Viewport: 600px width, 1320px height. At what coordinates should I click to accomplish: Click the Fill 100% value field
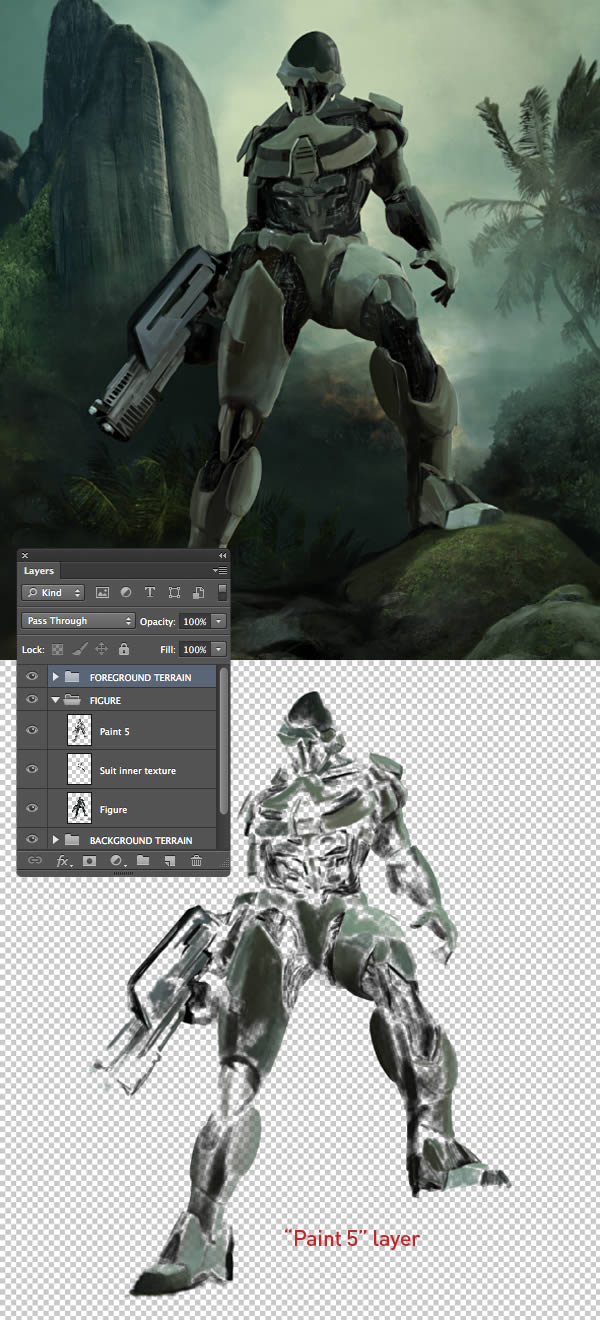195,649
